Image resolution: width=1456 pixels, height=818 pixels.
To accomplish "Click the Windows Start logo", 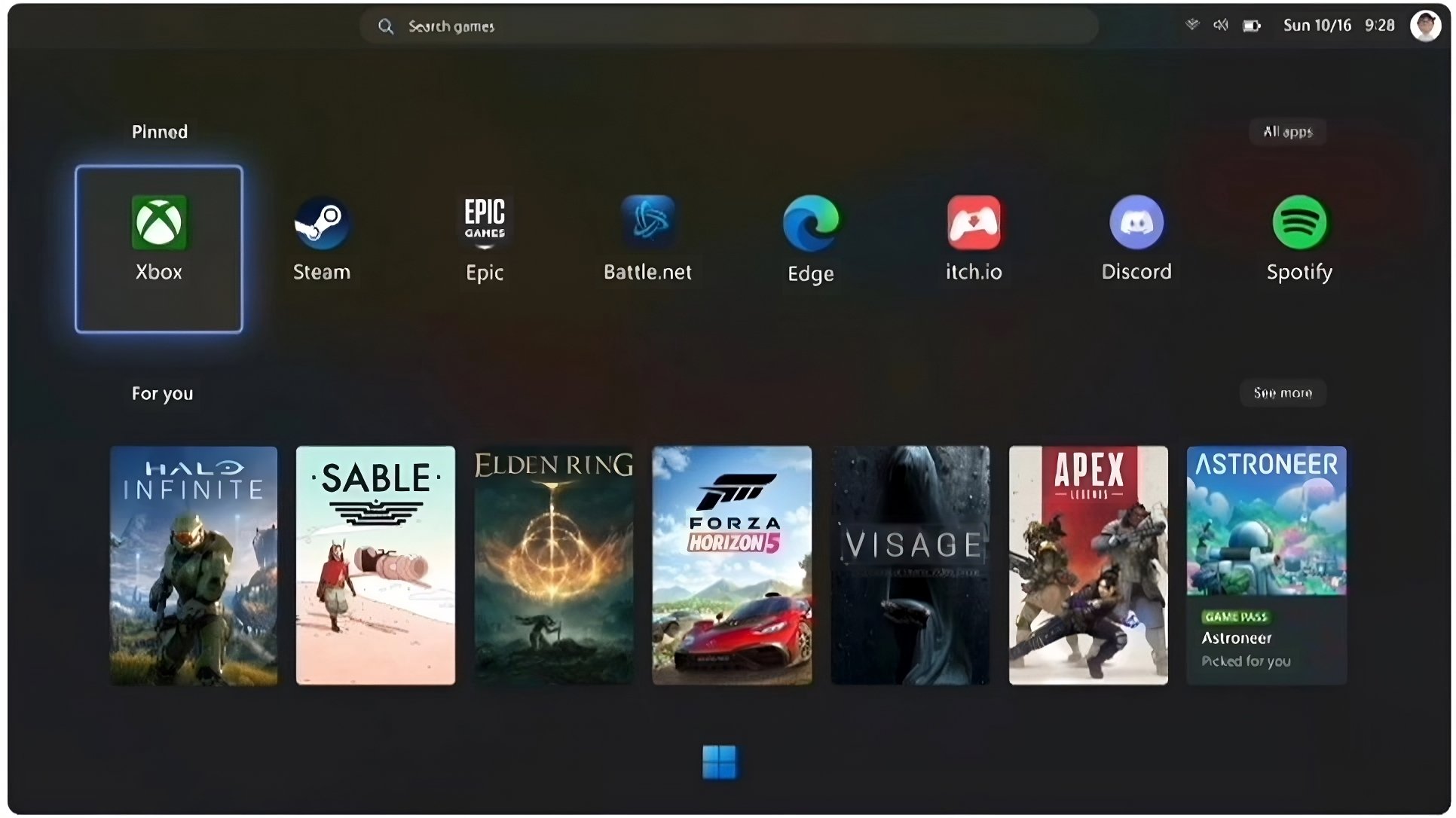I will coord(720,762).
